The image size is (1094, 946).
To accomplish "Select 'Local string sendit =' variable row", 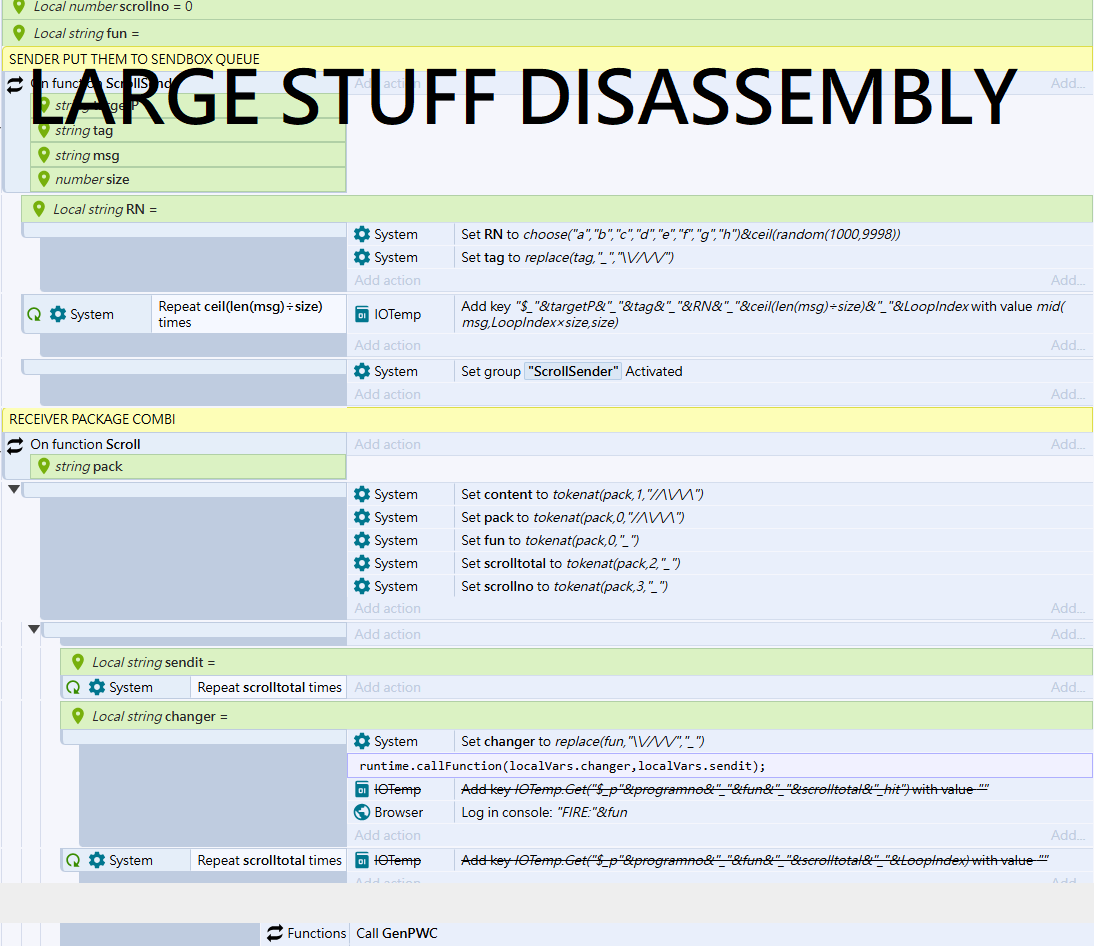I will [x=576, y=662].
